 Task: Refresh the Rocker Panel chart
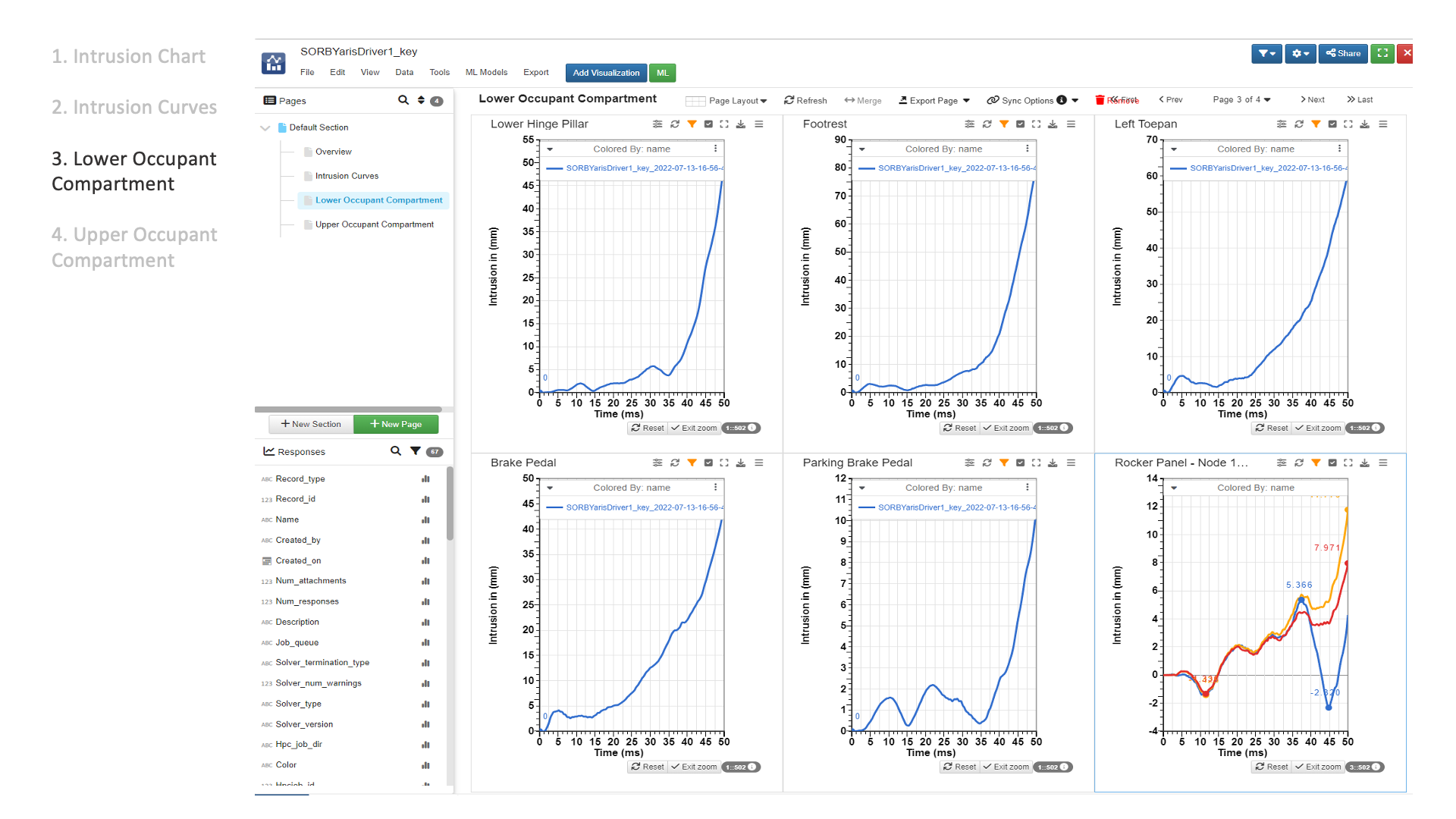tap(1299, 463)
